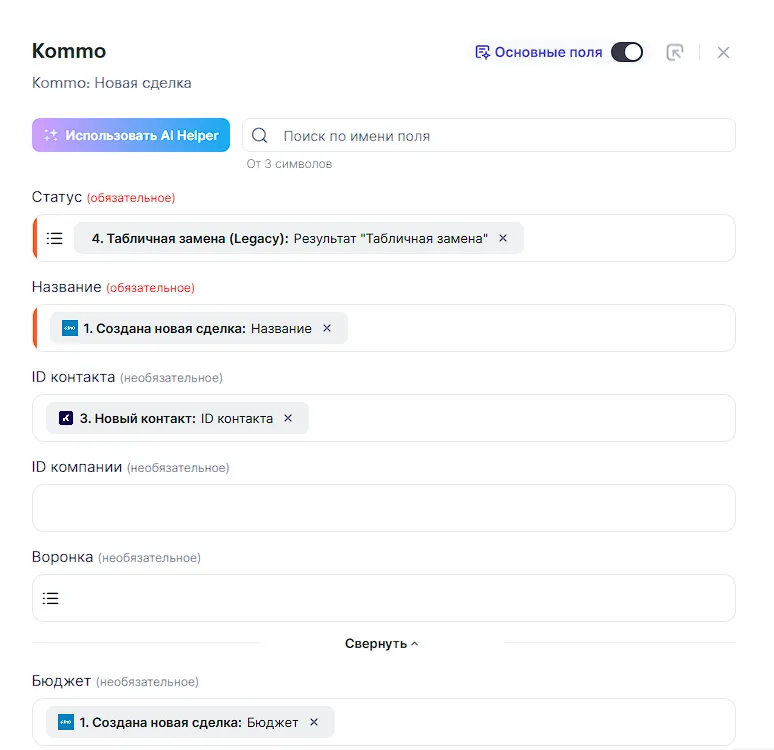This screenshot has height=750, width=774.
Task: Toggle the Основные поля switch
Action: 627,52
